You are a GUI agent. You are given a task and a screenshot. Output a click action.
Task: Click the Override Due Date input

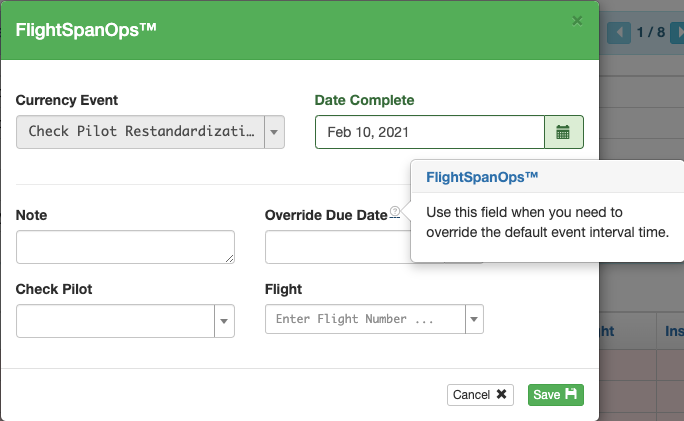338,247
